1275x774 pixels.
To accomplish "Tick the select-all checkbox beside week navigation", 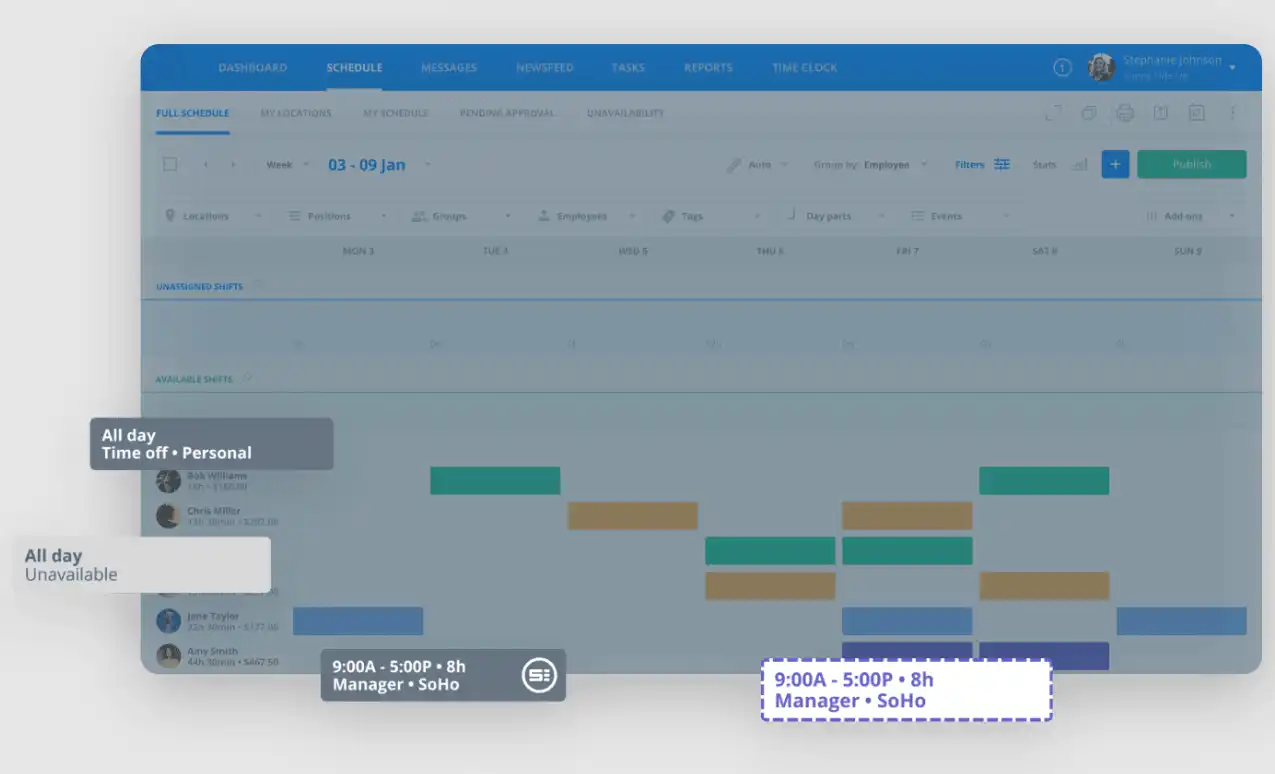I will (170, 163).
